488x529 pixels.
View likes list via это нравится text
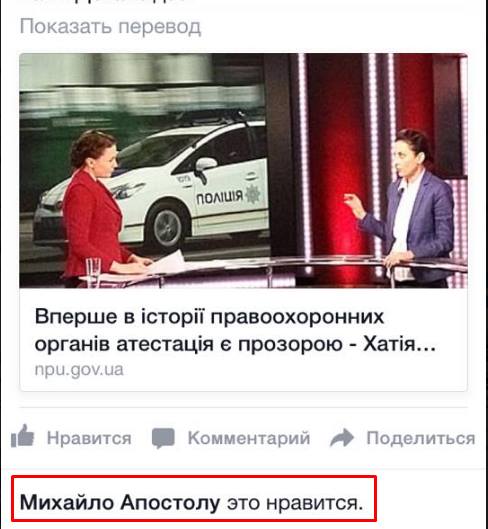pos(295,503)
